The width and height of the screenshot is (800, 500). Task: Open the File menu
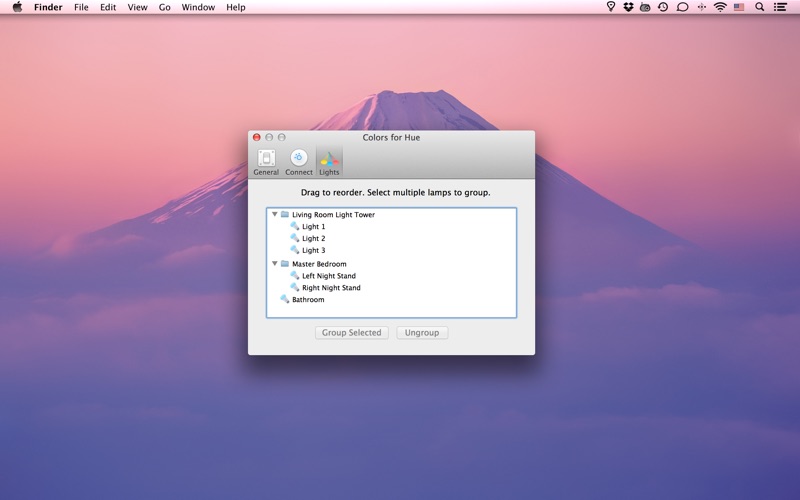click(x=81, y=7)
